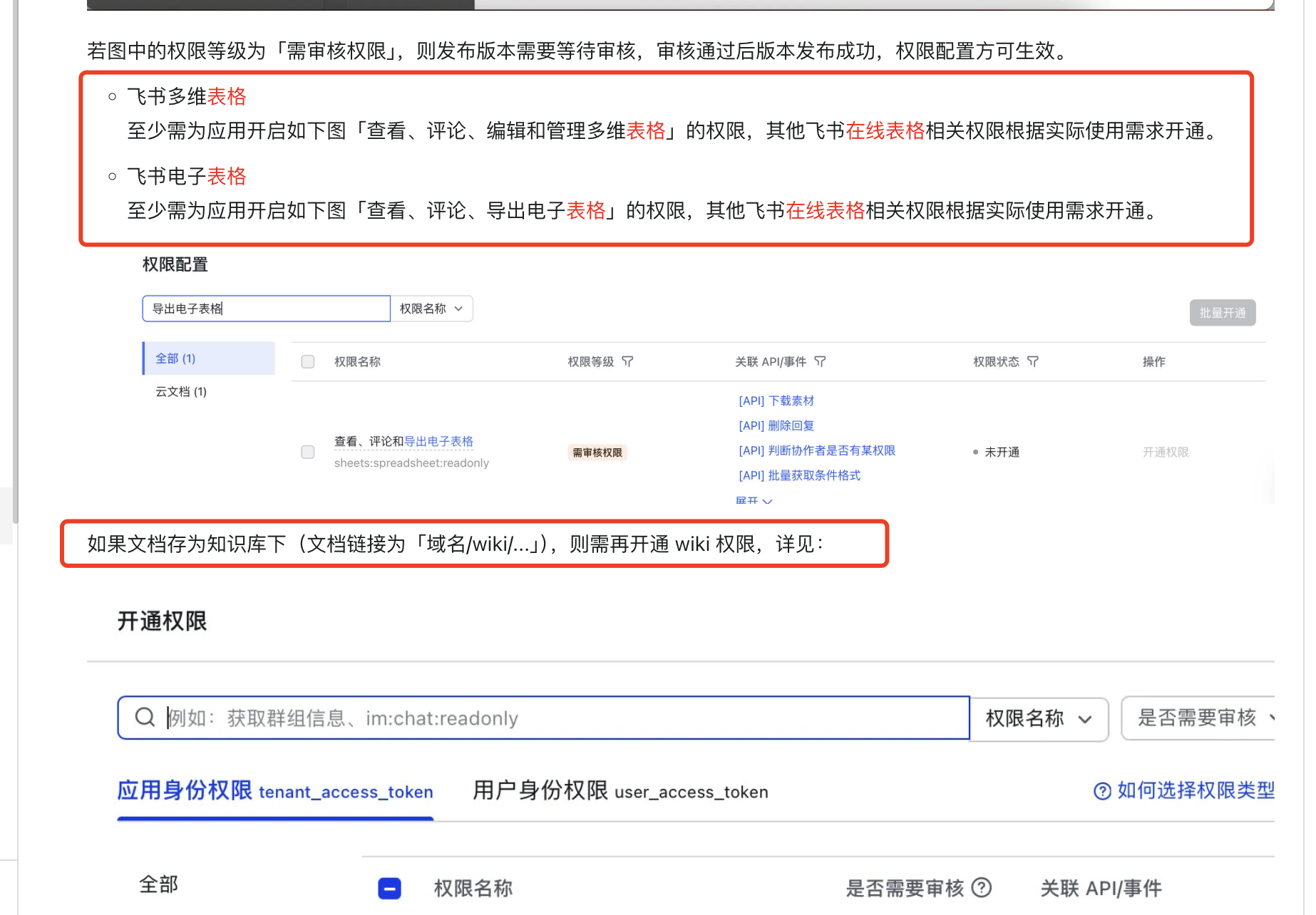Open the 权限名称 dropdown next to search box
The width and height of the screenshot is (1316, 915).
(431, 308)
